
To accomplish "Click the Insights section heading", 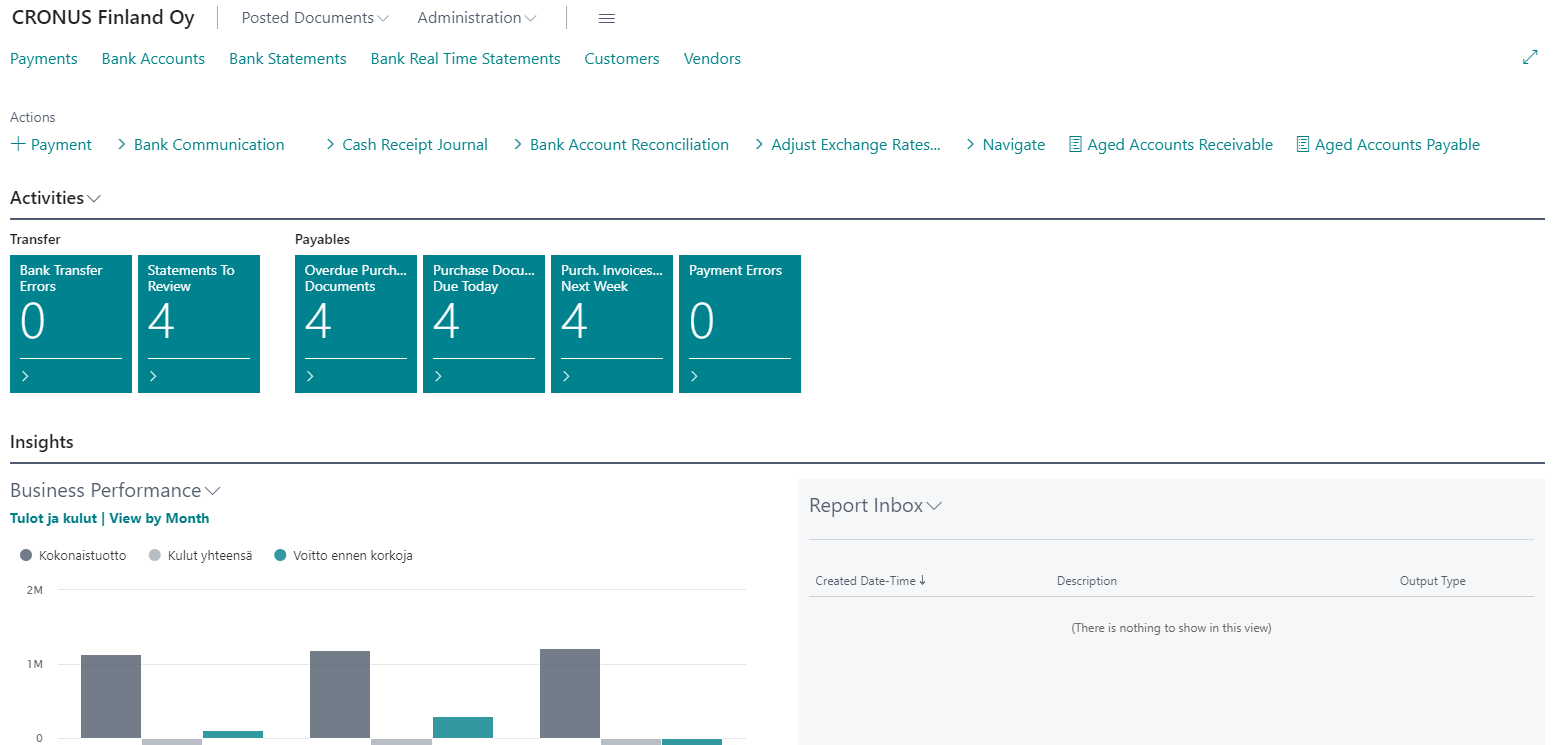I will (42, 442).
